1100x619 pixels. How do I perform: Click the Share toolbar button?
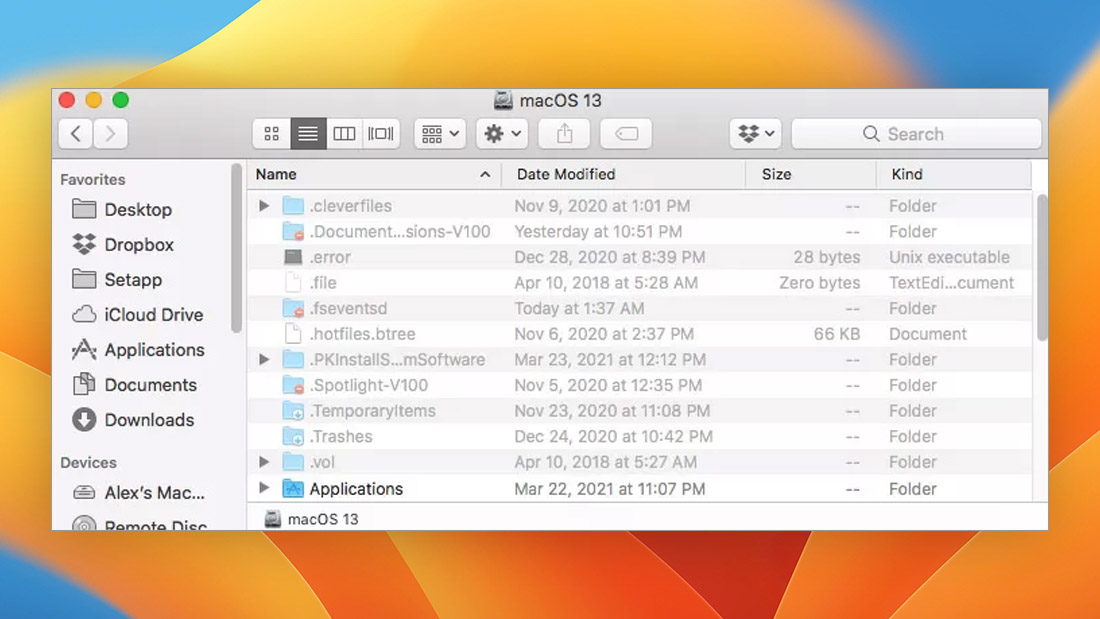[564, 133]
